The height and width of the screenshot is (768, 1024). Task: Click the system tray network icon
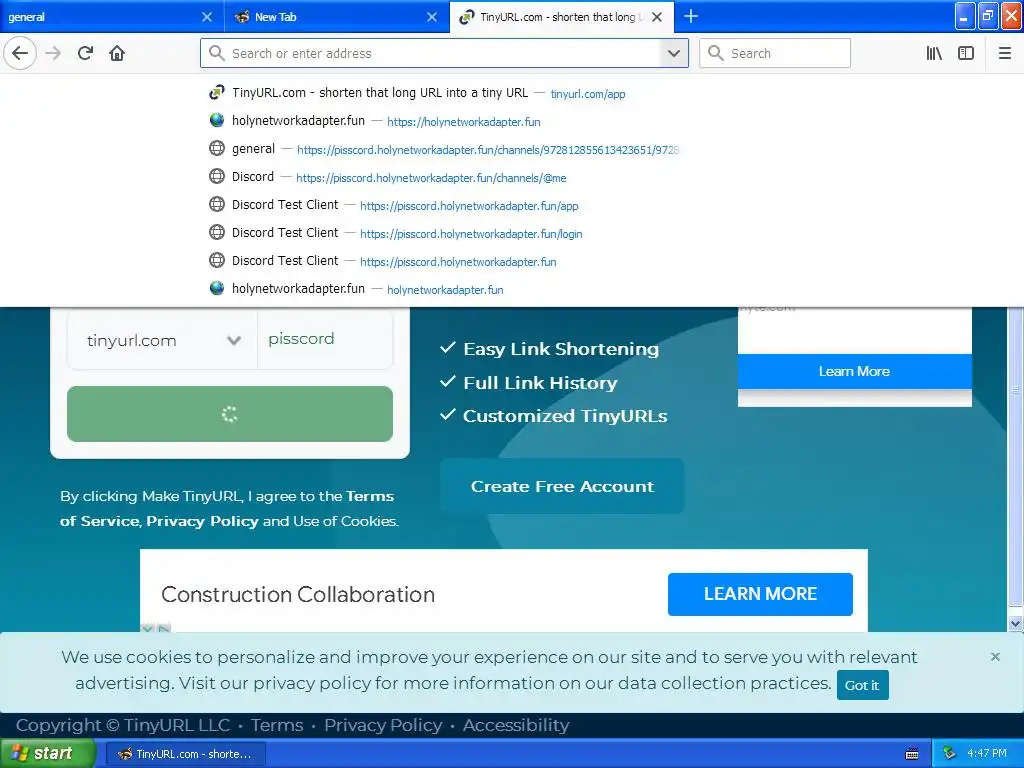(x=950, y=754)
